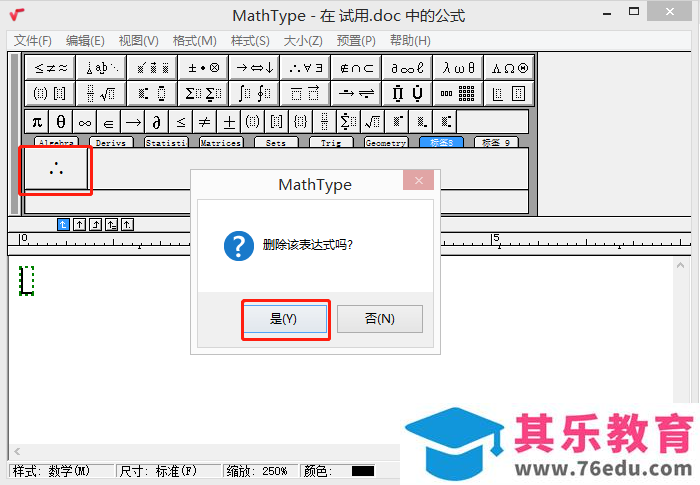
Task: Open the set theory symbols palette (∉∩⊂)
Action: point(356,68)
